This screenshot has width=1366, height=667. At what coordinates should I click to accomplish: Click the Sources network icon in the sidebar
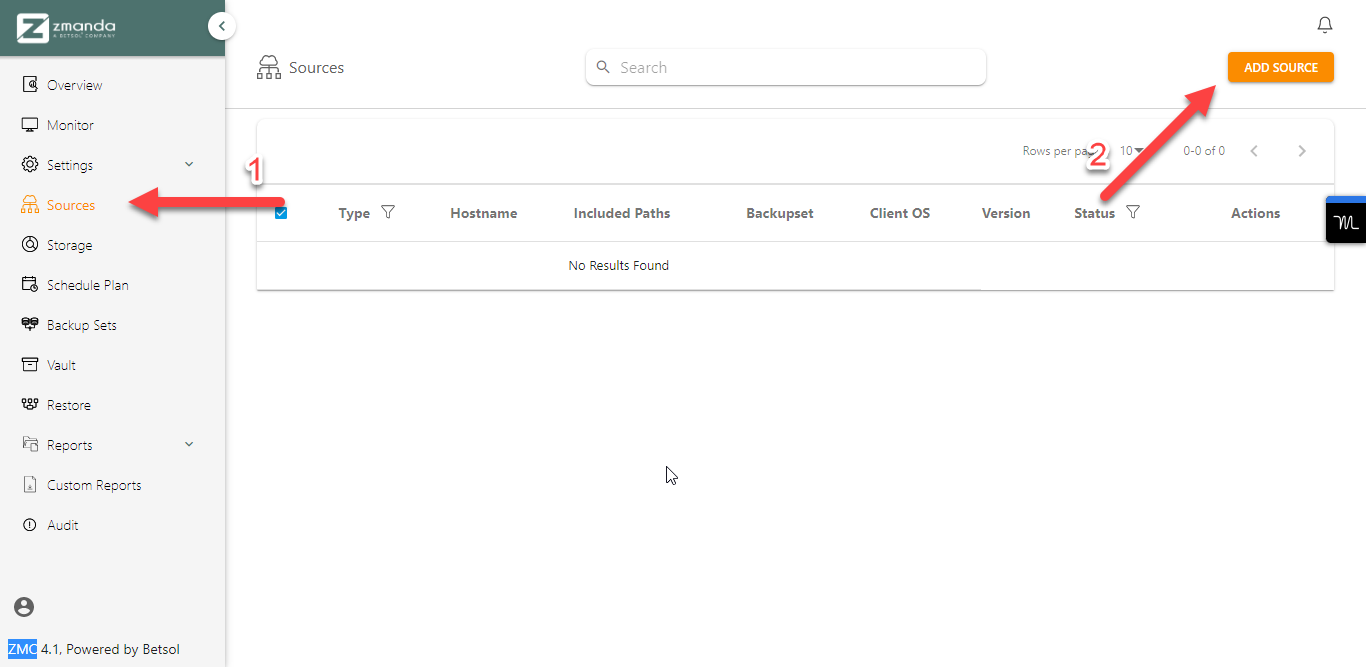click(x=30, y=205)
